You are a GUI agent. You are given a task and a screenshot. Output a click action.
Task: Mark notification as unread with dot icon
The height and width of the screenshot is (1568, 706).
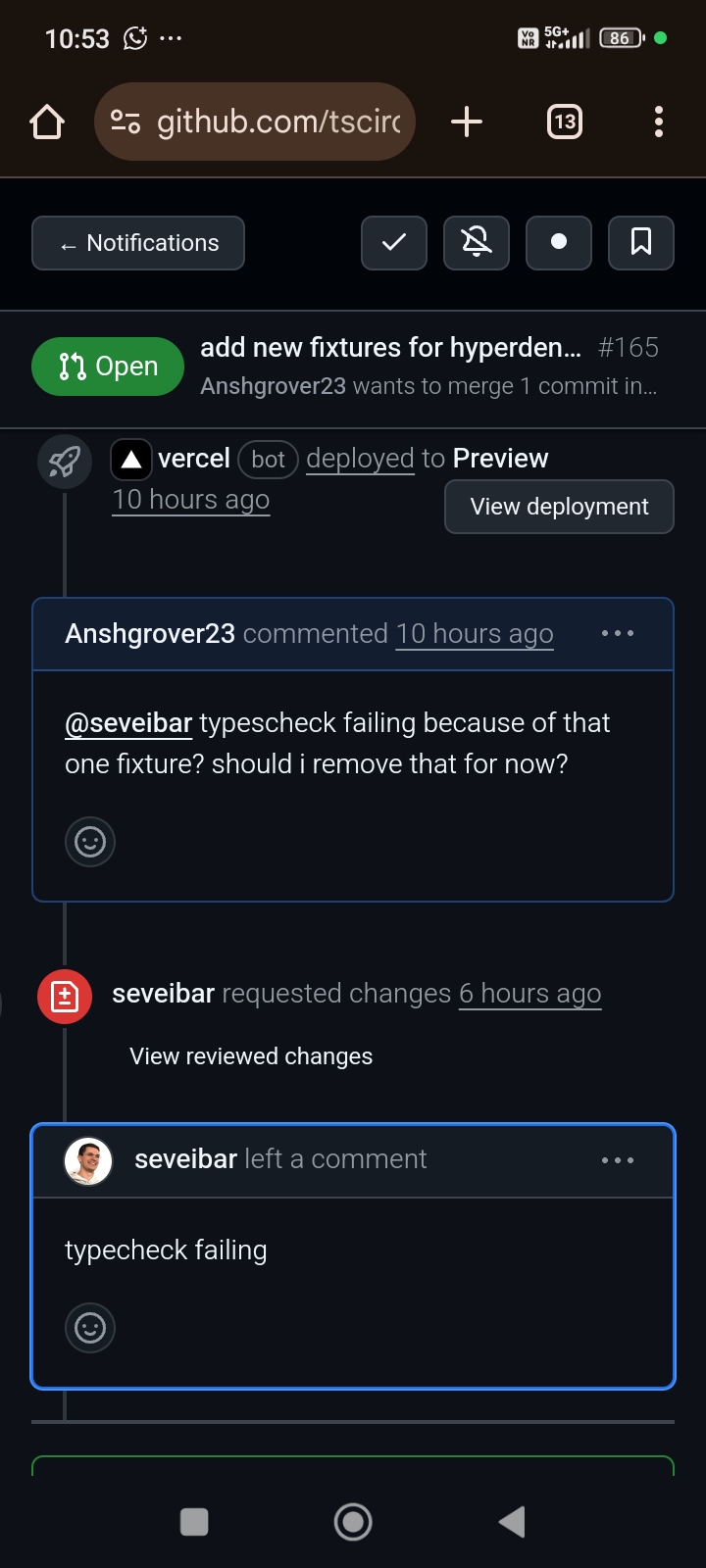pos(559,243)
